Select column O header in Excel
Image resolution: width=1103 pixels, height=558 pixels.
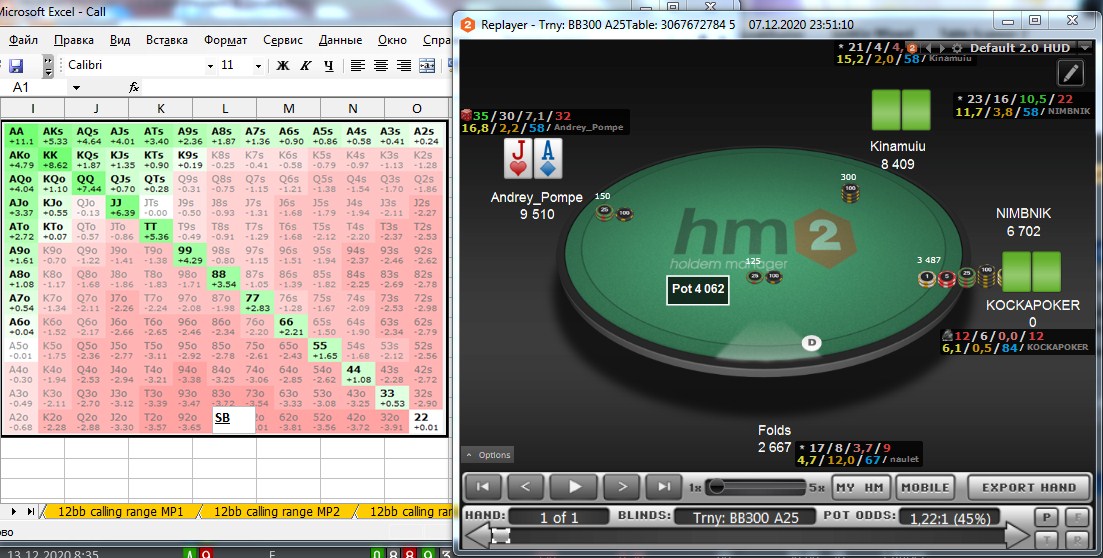[x=416, y=108]
